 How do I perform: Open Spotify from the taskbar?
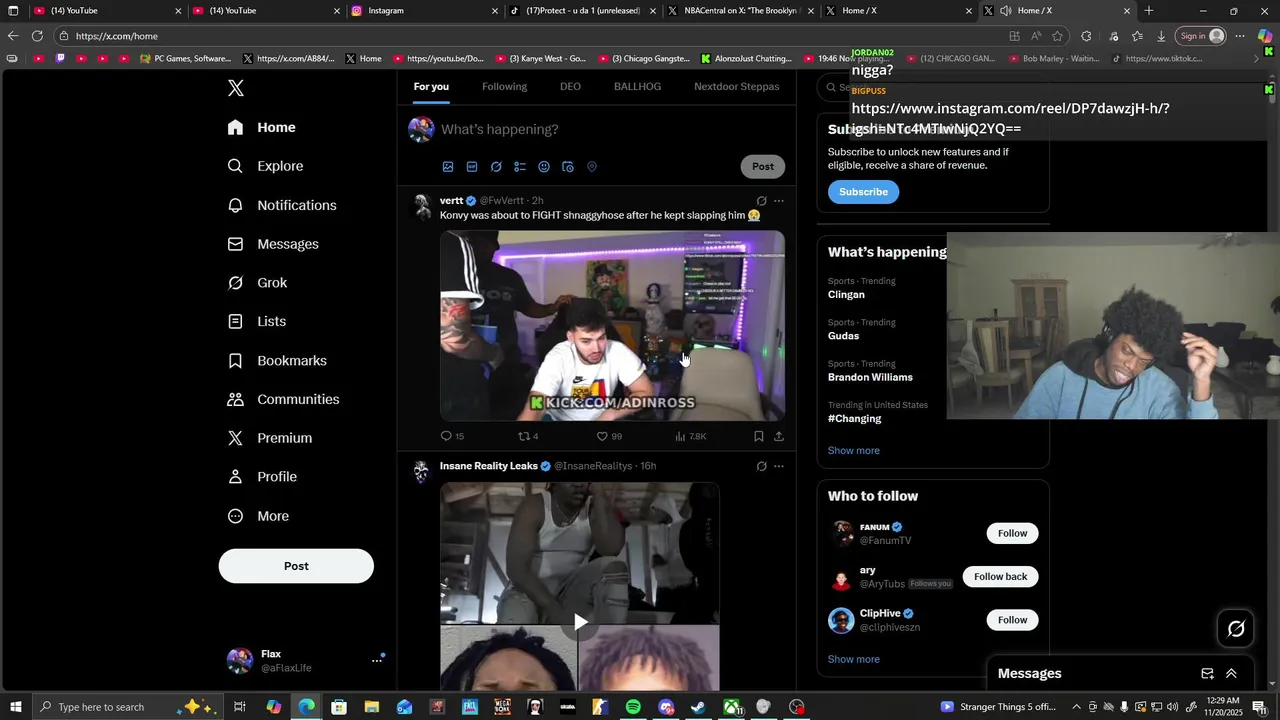pos(633,707)
